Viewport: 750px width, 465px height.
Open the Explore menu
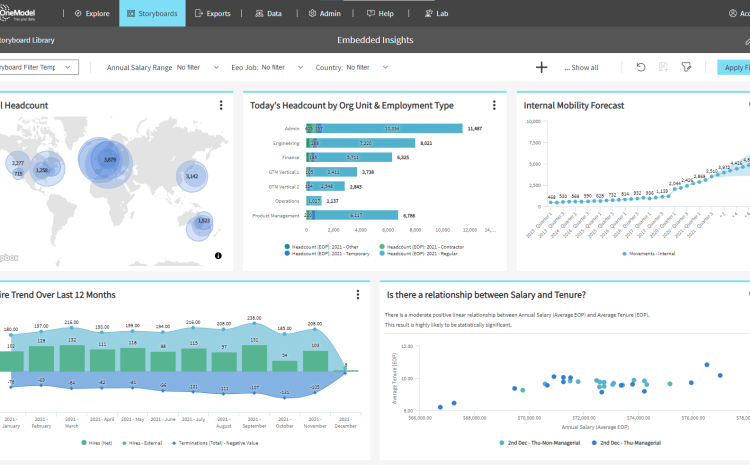[x=92, y=13]
